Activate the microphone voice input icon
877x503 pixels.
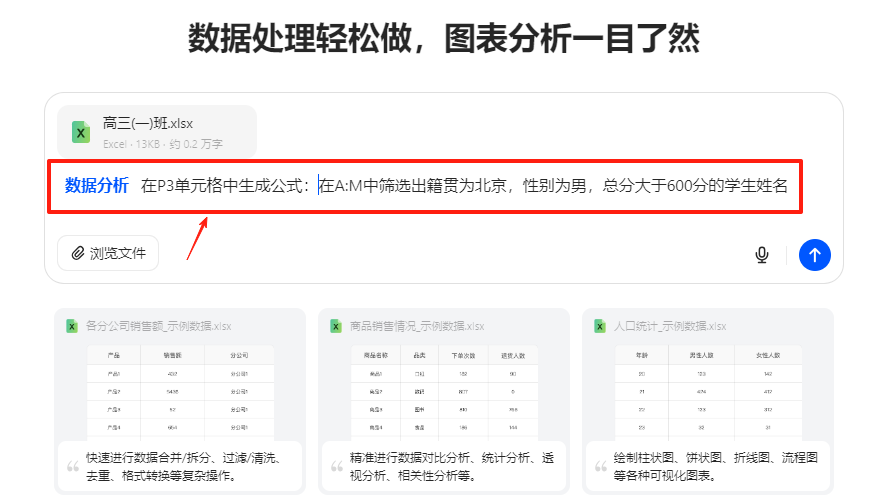point(761,255)
